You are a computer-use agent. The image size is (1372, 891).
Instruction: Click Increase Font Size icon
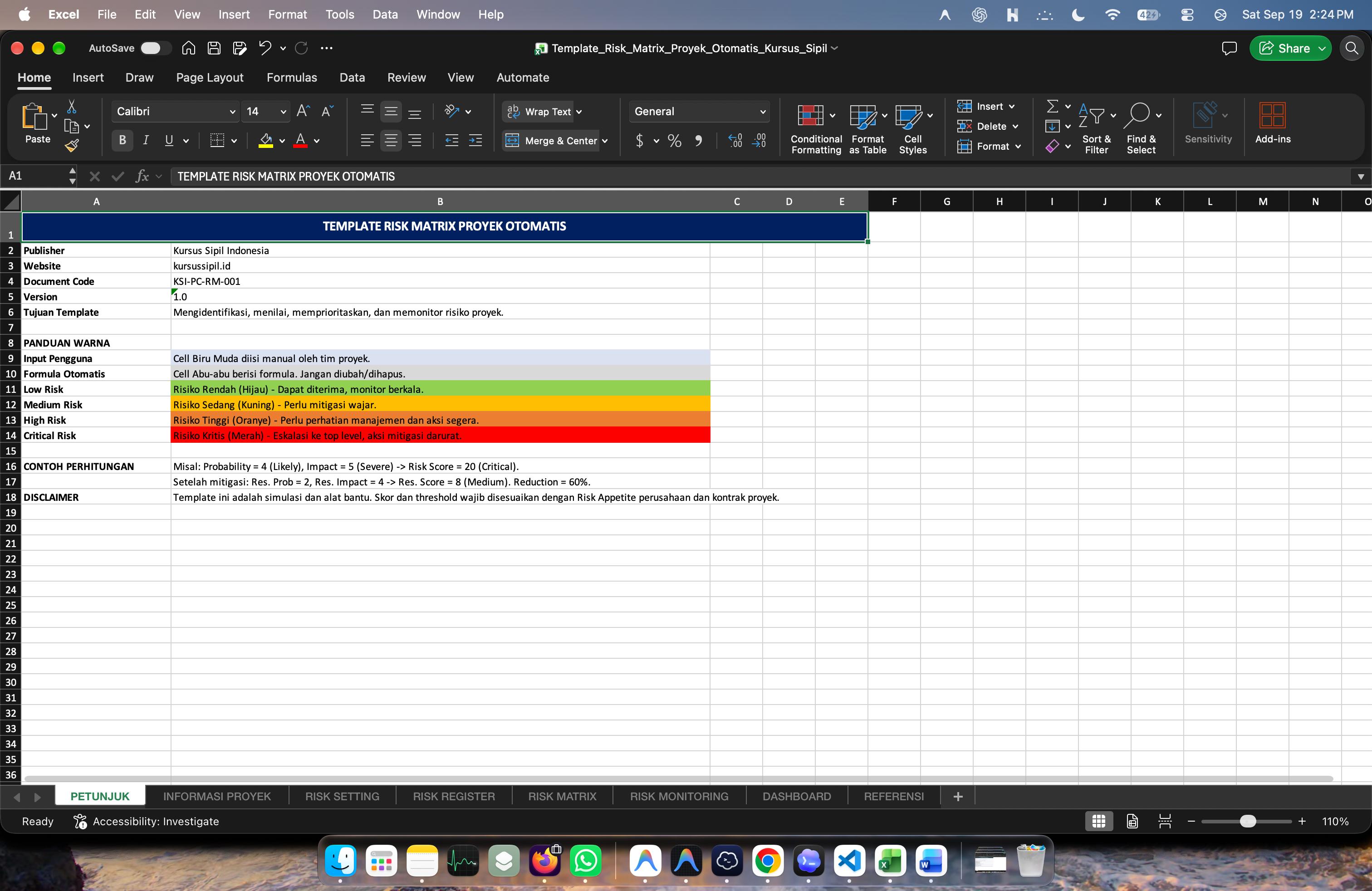pos(303,111)
